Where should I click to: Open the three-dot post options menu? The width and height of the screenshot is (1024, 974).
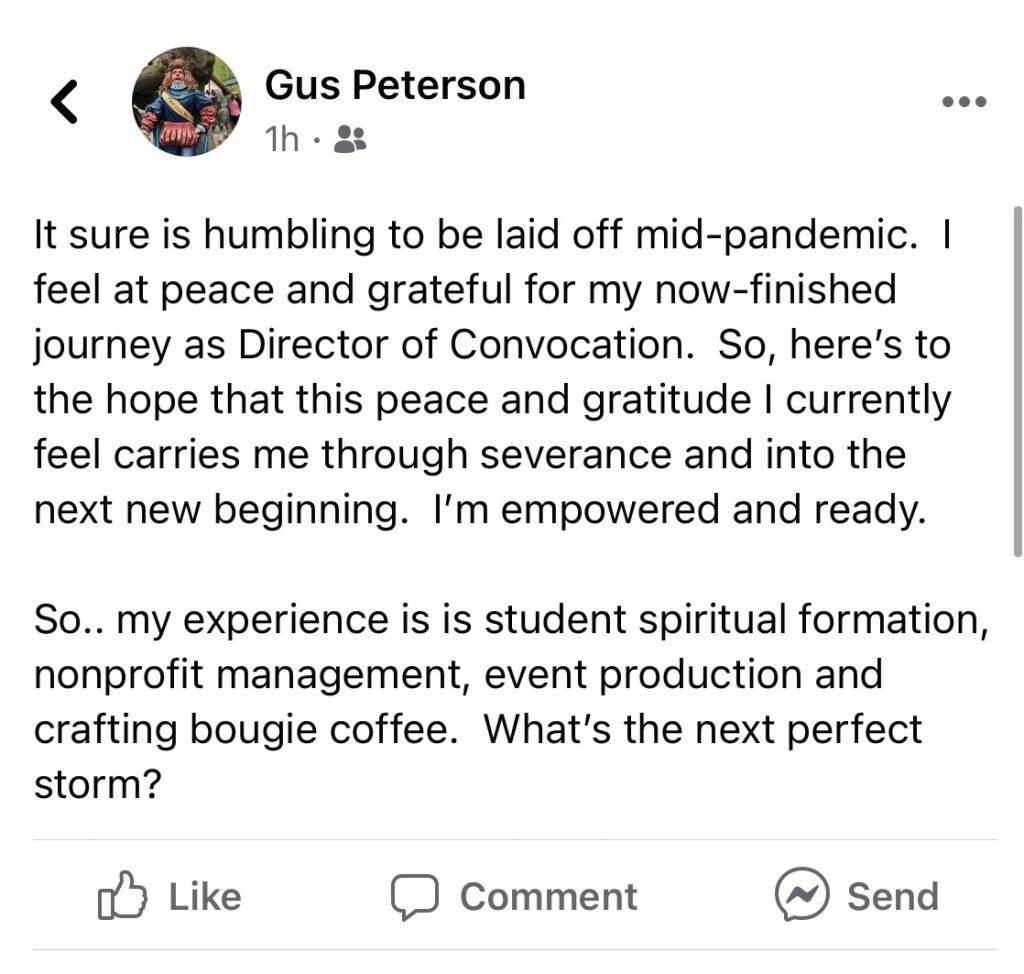pyautogui.click(x=964, y=102)
